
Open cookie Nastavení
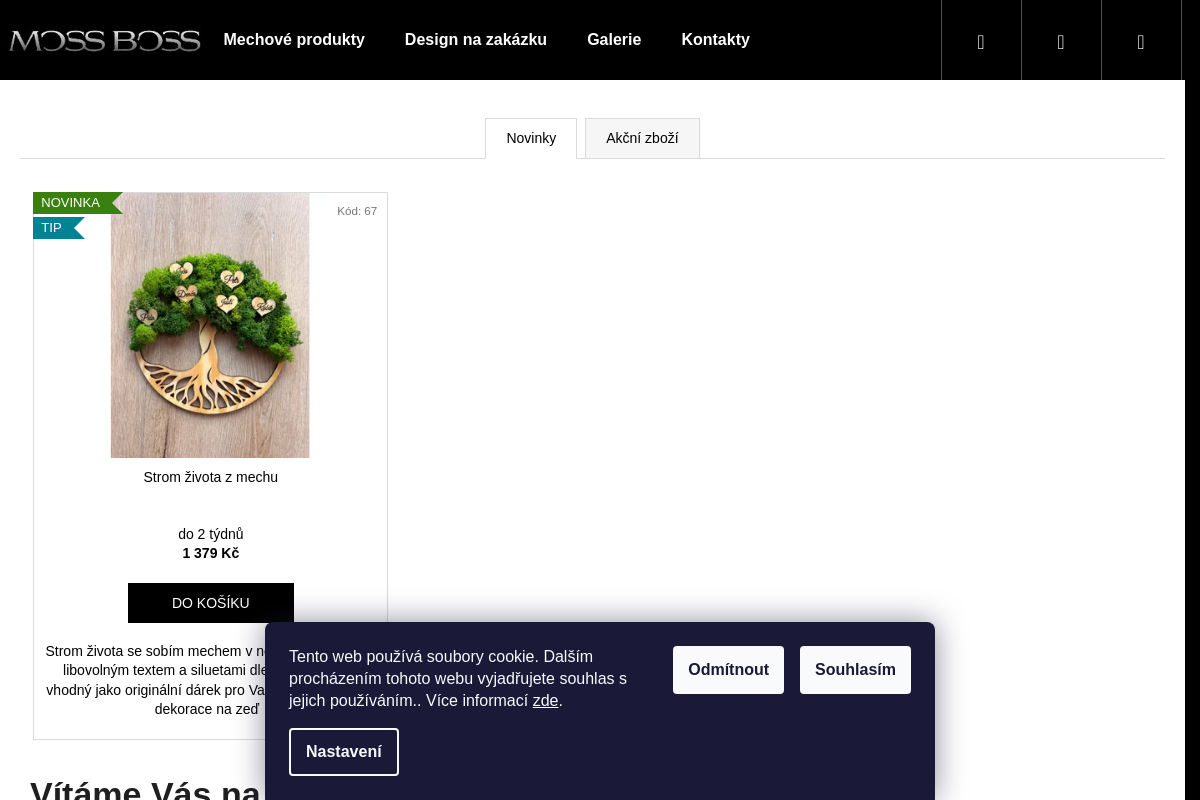pos(344,752)
